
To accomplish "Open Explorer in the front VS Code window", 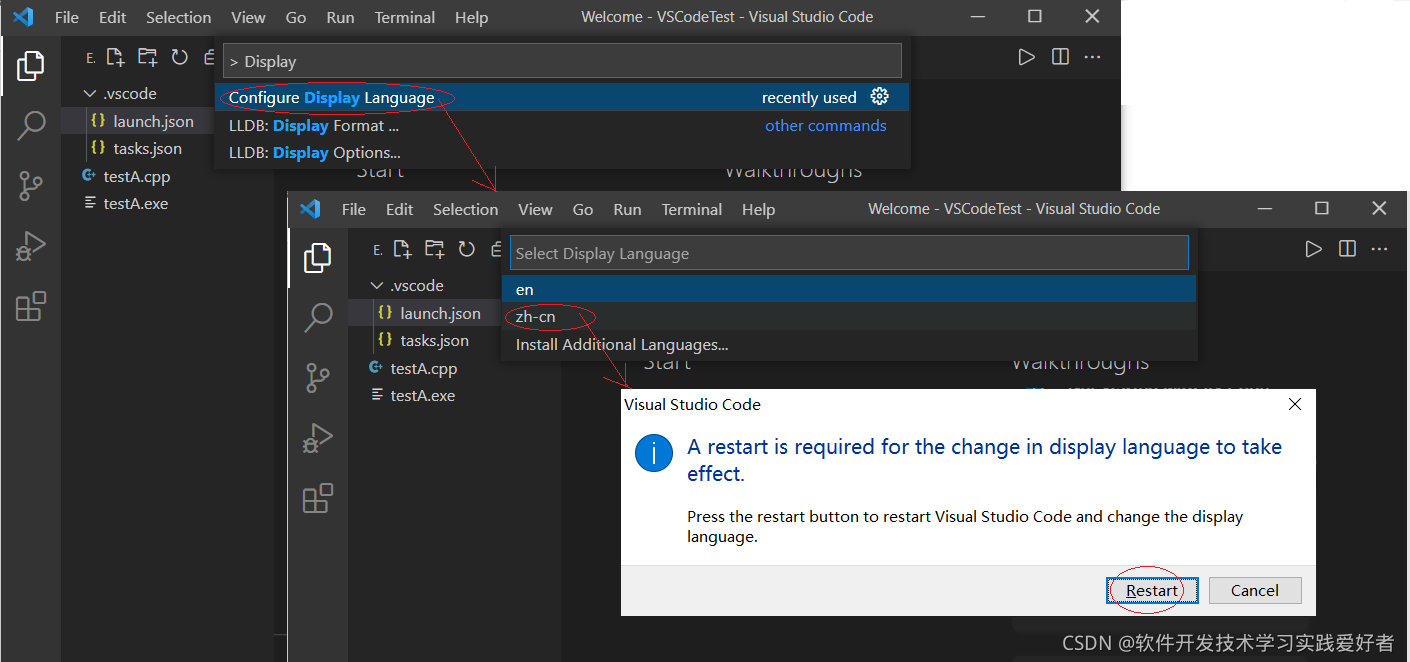I will tap(318, 258).
